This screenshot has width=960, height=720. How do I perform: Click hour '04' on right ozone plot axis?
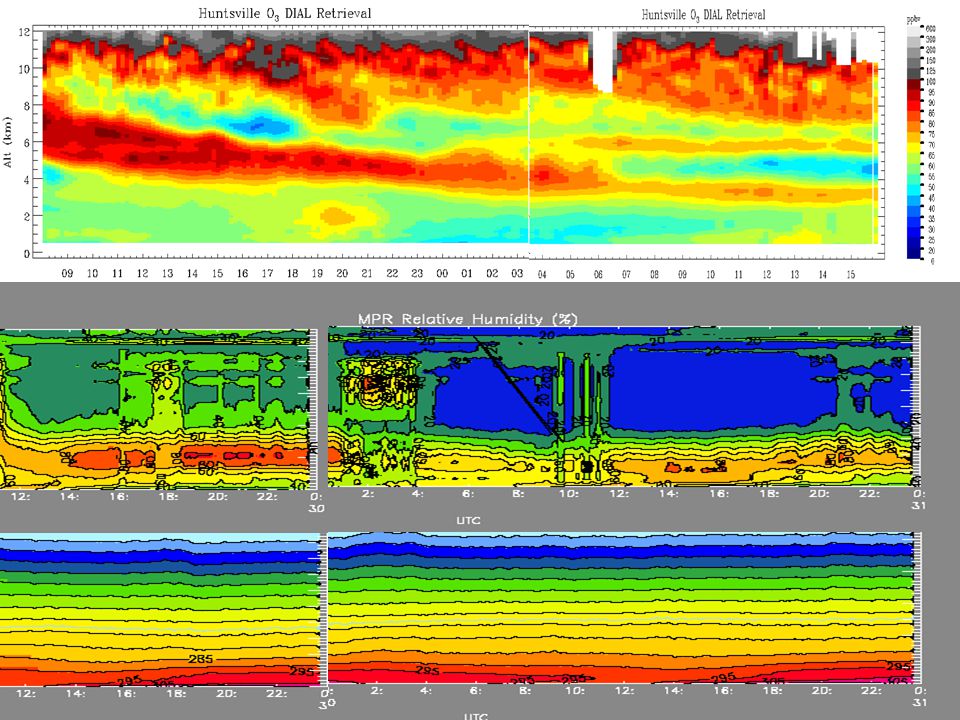(542, 275)
